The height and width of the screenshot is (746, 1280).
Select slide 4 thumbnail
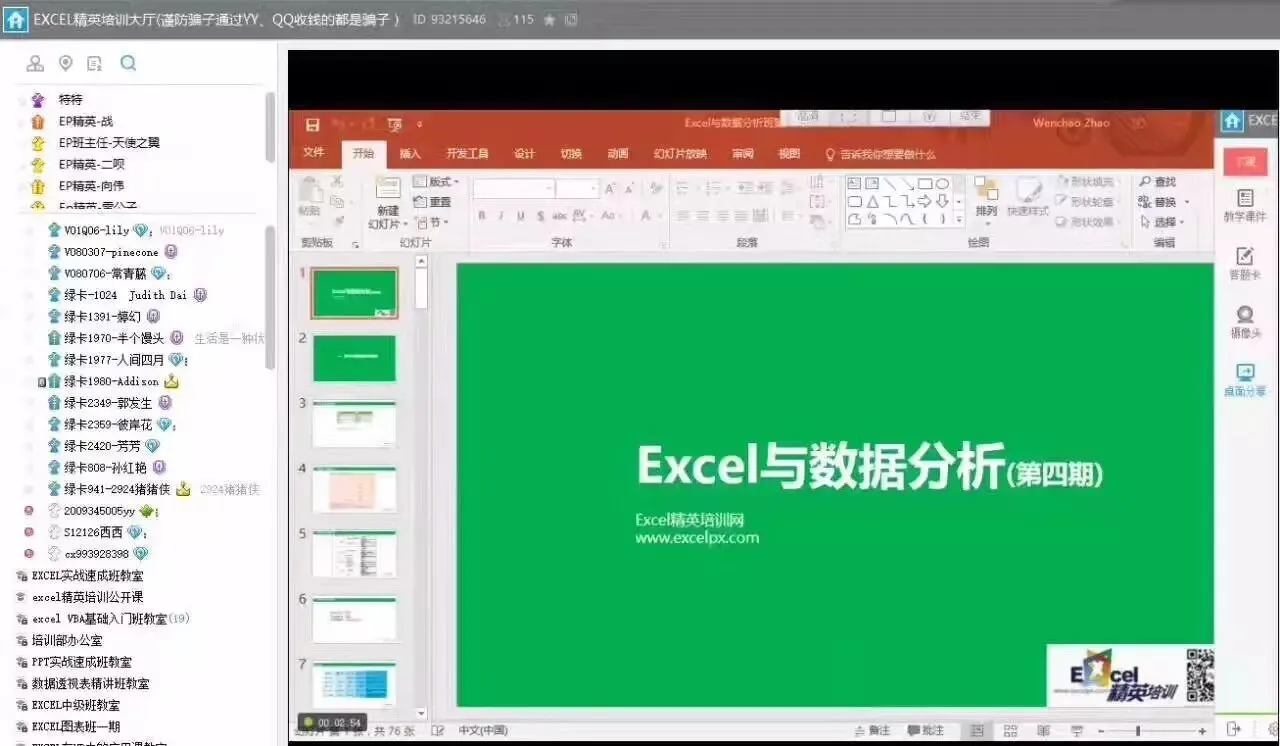pyautogui.click(x=354, y=489)
